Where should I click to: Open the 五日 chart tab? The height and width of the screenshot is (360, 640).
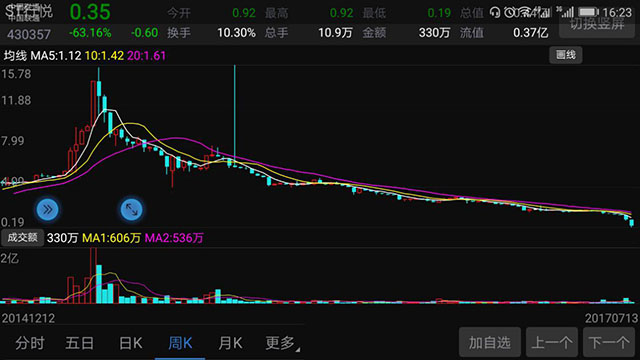coord(80,343)
